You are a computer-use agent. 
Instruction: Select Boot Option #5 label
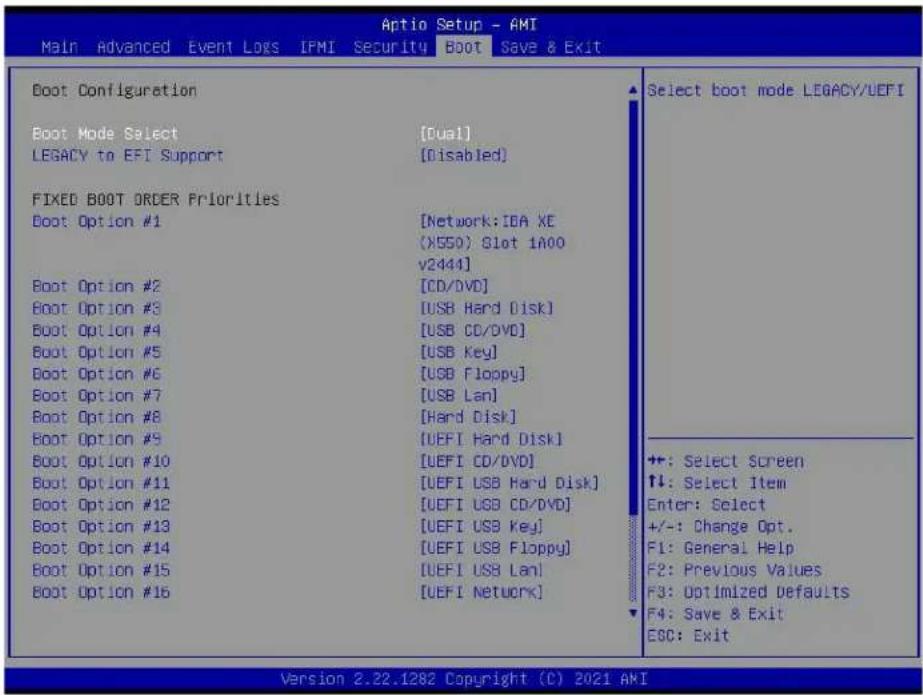[x=96, y=352]
